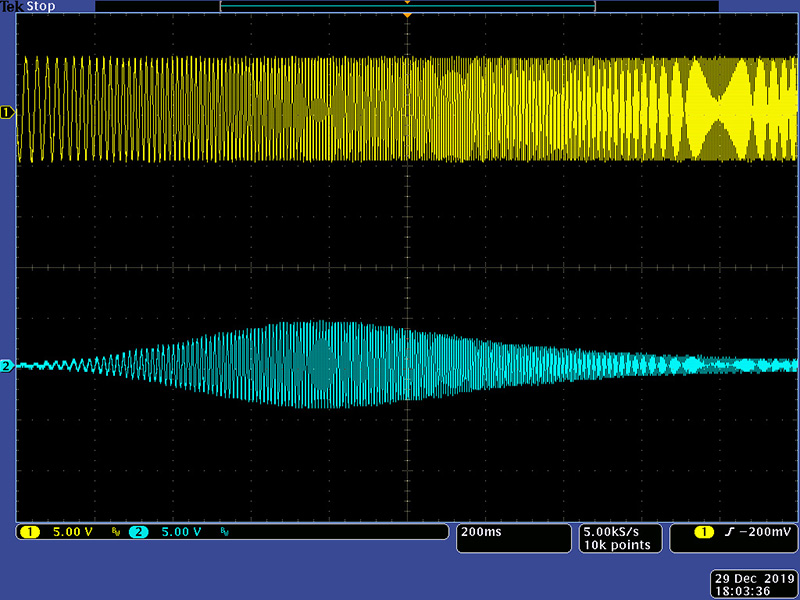The width and height of the screenshot is (800, 600).
Task: Click the channel 2 5.00 V scale readout
Action: tap(181, 532)
